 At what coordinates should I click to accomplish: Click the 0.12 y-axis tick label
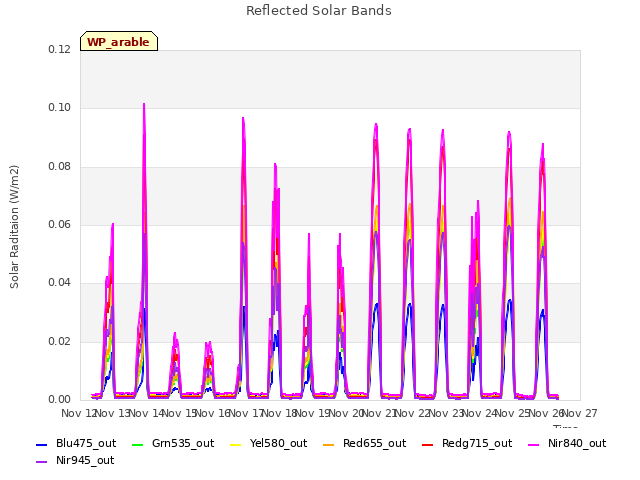(60, 49)
